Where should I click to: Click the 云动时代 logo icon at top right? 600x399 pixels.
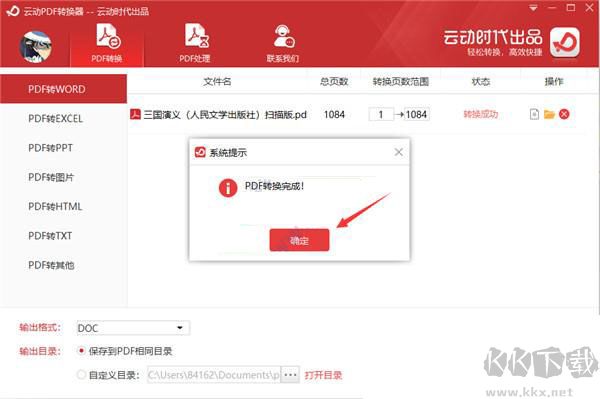tap(565, 42)
